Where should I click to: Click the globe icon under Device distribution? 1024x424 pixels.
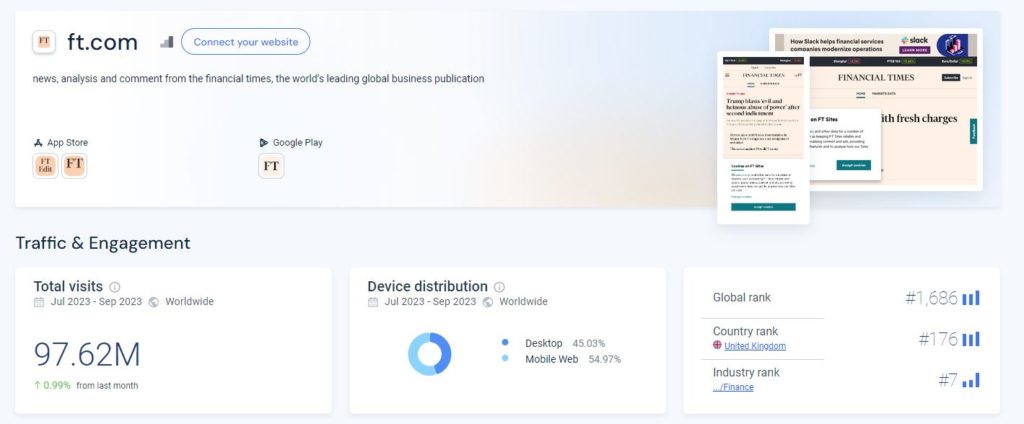[488, 302]
